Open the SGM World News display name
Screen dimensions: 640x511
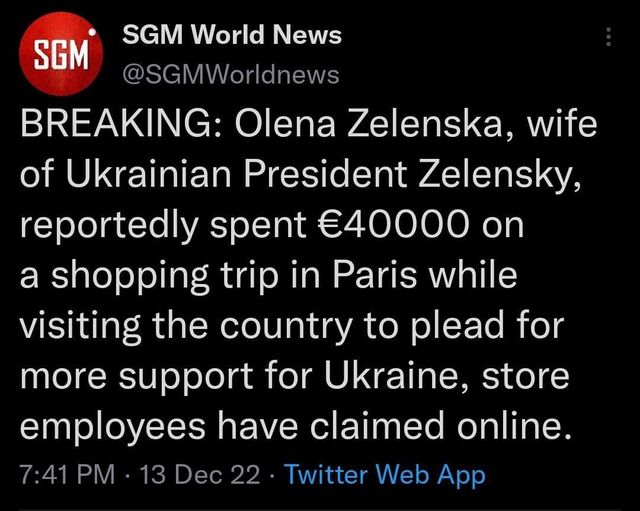[x=231, y=35]
